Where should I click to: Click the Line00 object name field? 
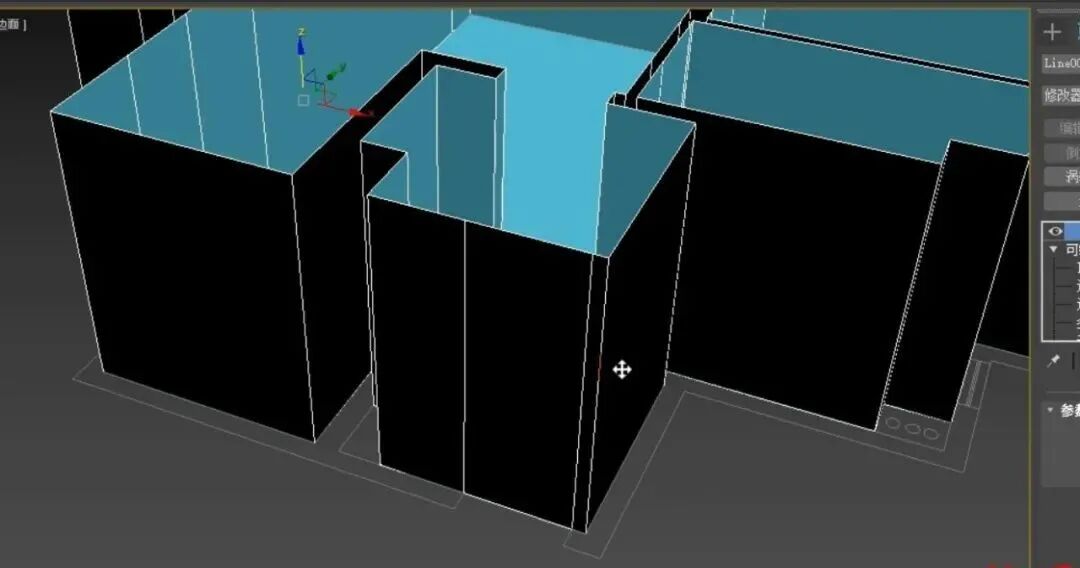click(1061, 63)
